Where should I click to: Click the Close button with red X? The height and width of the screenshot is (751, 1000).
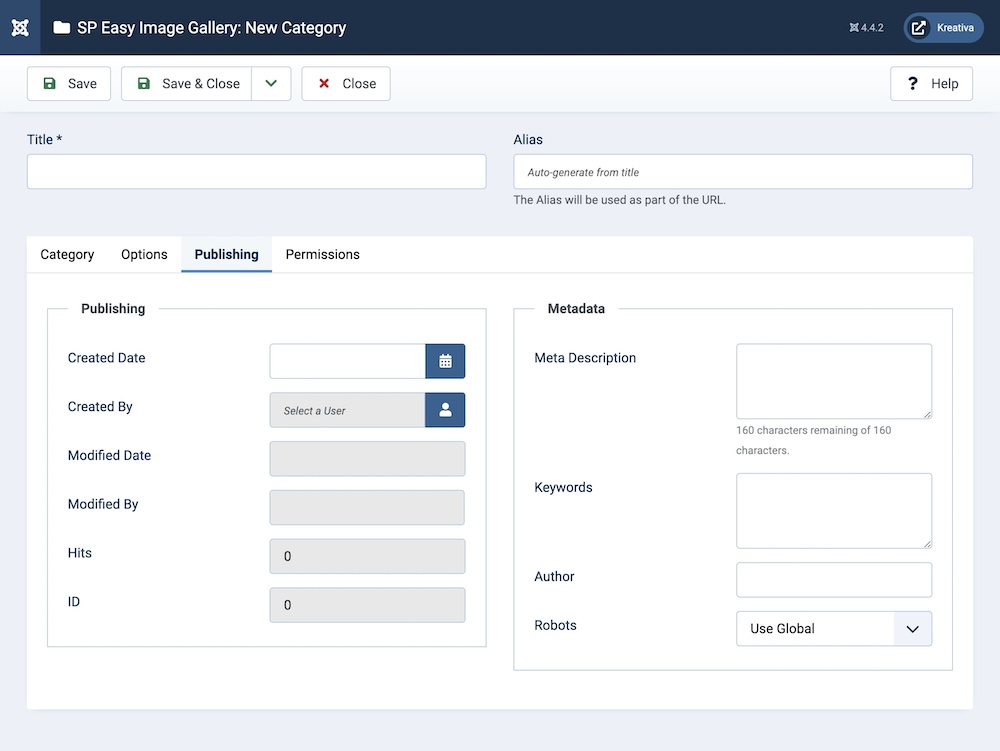click(346, 84)
